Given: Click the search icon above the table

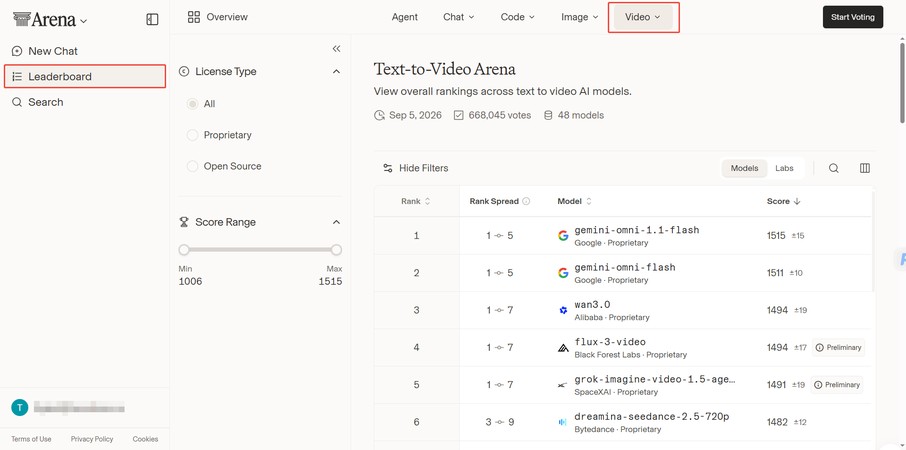Looking at the screenshot, I should tap(834, 168).
